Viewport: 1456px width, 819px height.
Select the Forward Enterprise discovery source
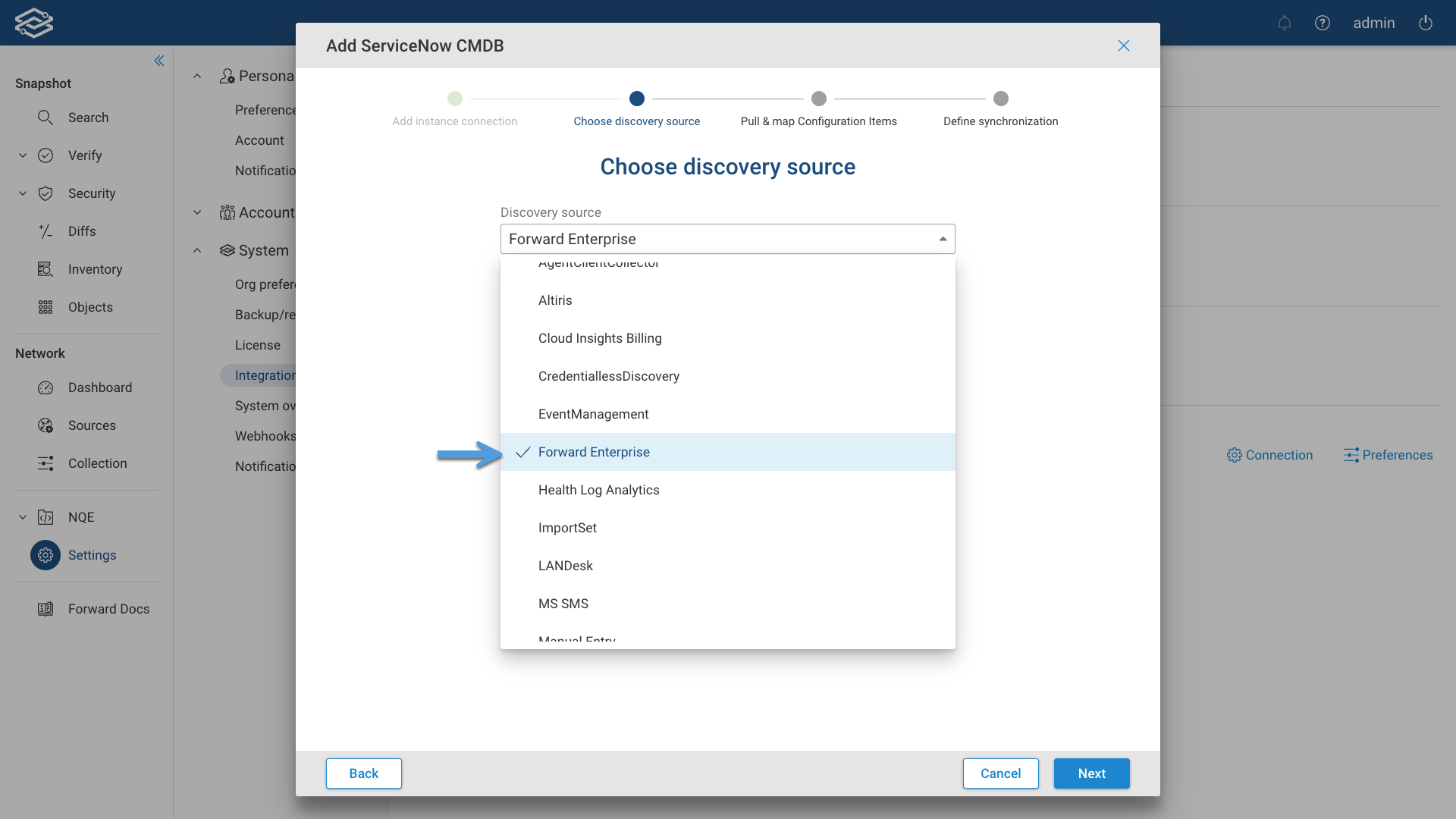pos(594,451)
